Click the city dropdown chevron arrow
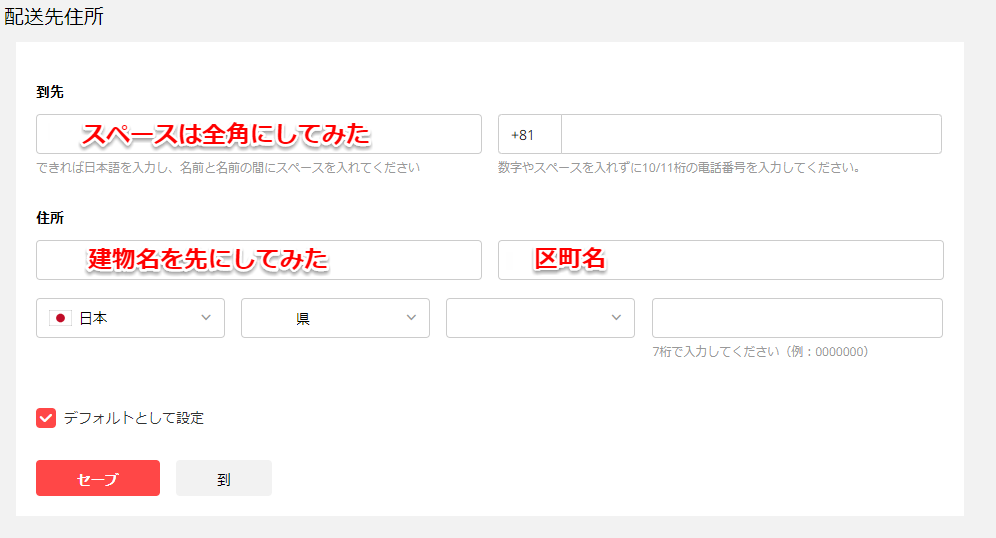 point(616,318)
